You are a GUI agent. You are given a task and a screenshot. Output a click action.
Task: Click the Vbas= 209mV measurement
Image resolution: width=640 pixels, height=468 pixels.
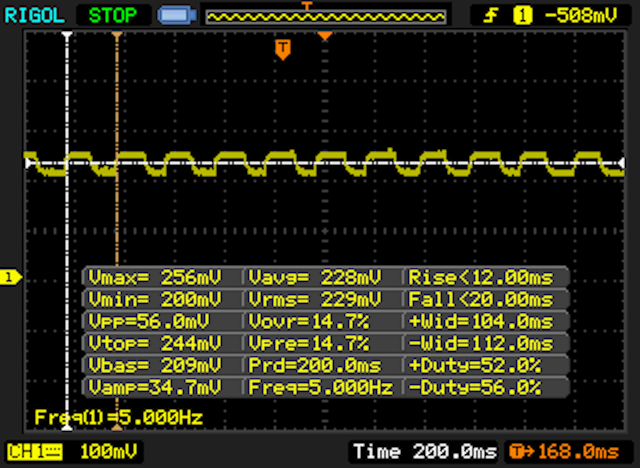tap(155, 365)
